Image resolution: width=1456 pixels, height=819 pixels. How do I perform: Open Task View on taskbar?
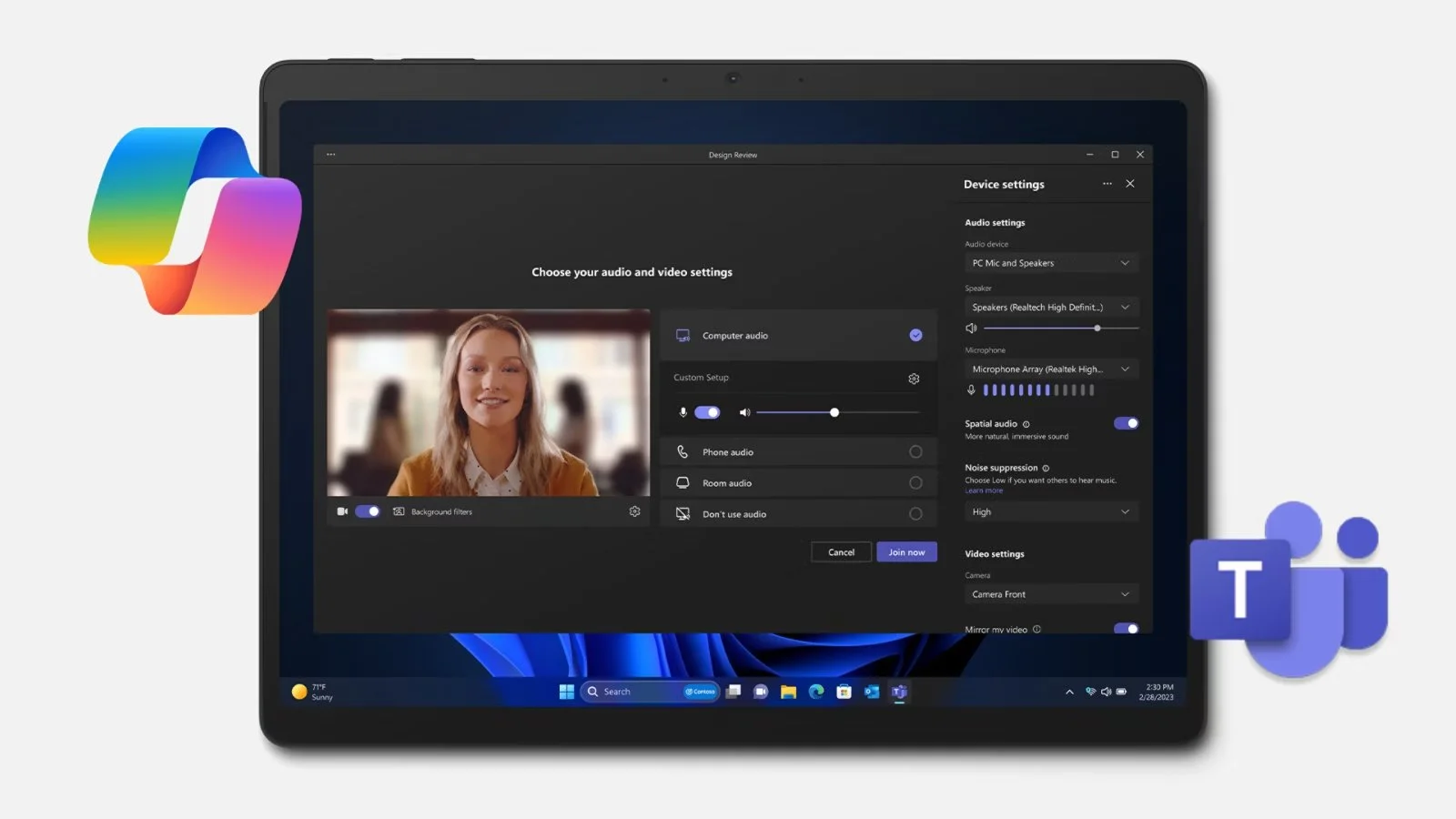[733, 692]
